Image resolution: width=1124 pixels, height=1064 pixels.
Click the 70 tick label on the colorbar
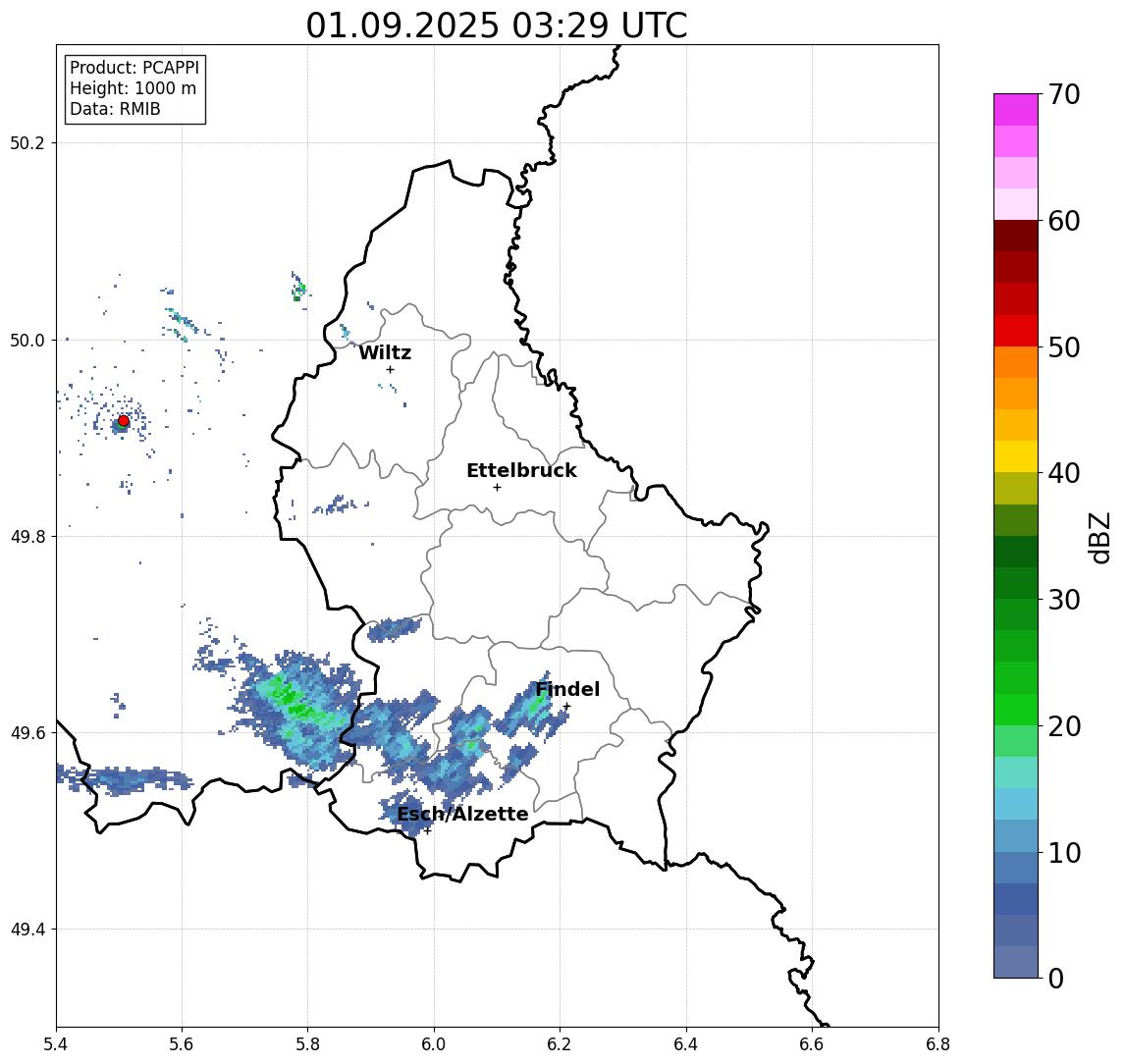pos(1064,94)
